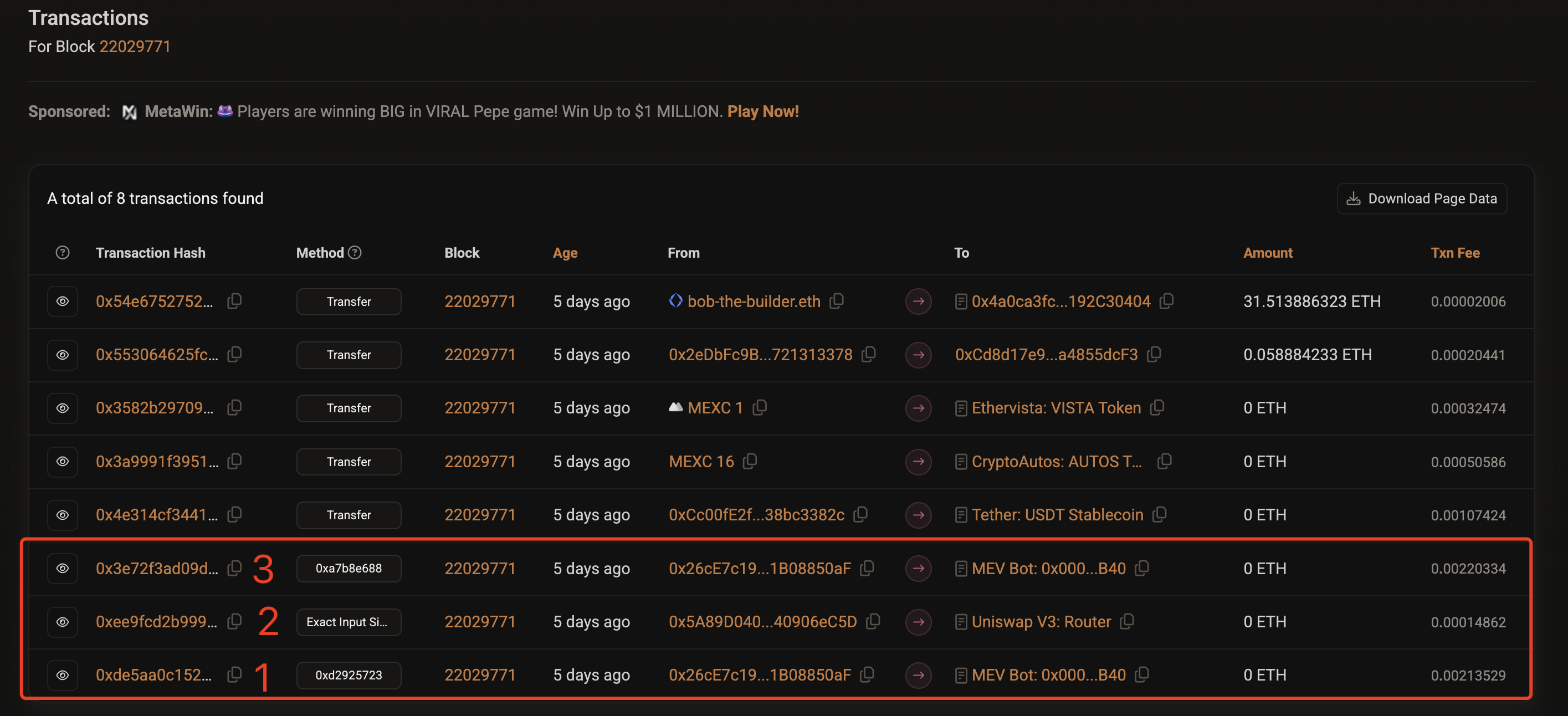The image size is (1568, 716).
Task: Copy recipient address 0xCd8d17e9...a4855dcF3
Action: (x=1154, y=354)
